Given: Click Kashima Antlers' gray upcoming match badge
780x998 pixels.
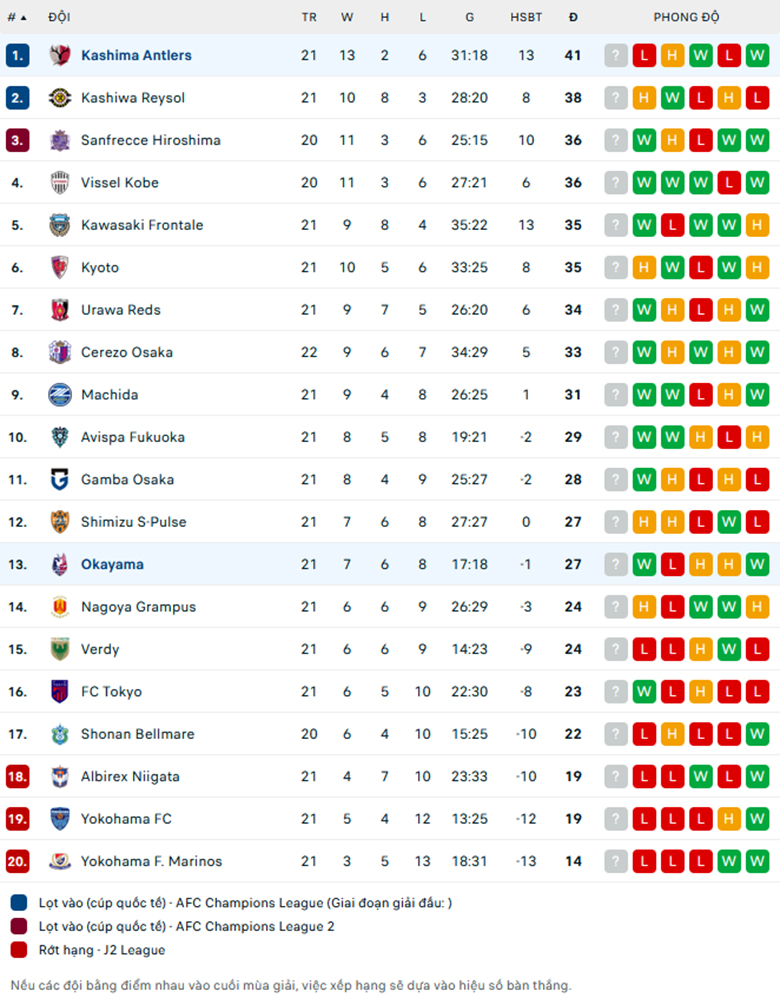Looking at the screenshot, I should [x=616, y=55].
